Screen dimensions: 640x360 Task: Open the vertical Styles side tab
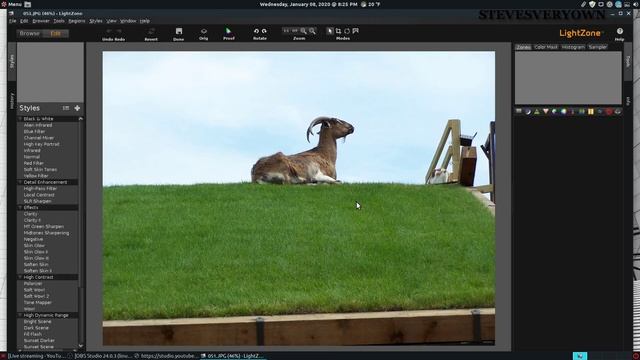coord(12,61)
